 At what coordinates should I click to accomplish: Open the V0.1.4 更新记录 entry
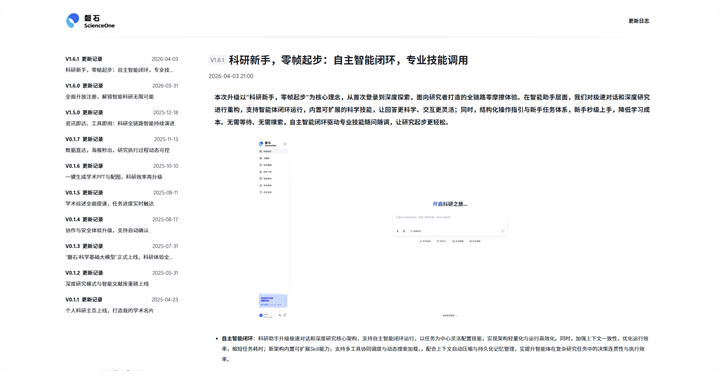122,225
